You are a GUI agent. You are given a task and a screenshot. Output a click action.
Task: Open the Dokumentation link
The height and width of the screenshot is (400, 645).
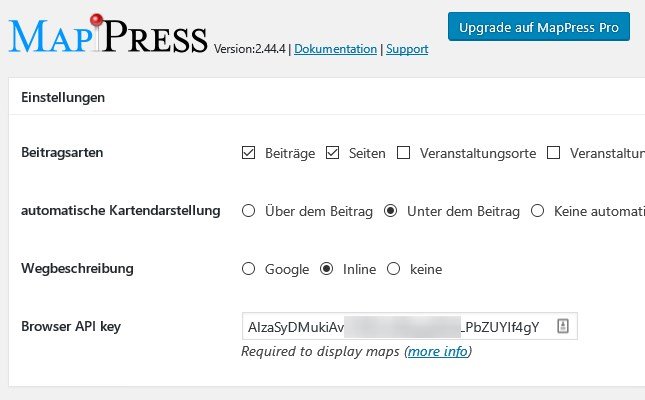click(335, 49)
